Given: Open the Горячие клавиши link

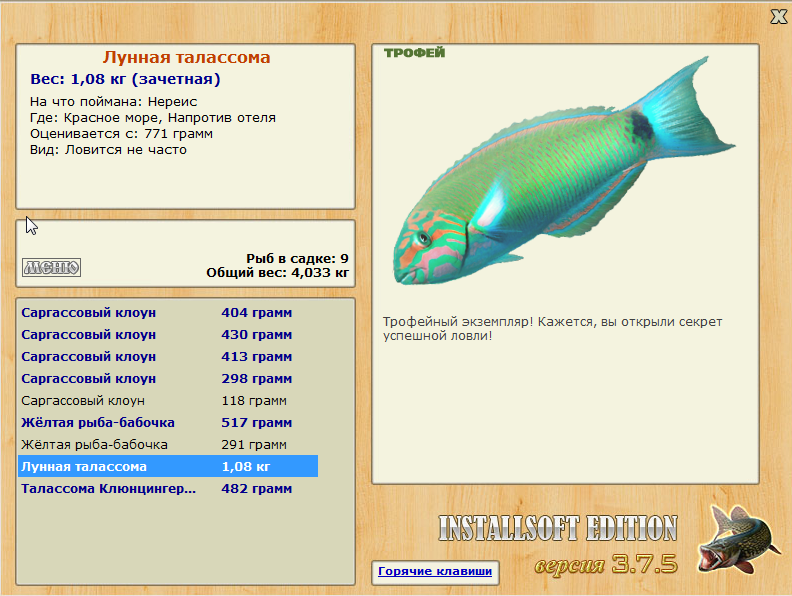Looking at the screenshot, I should click(435, 571).
